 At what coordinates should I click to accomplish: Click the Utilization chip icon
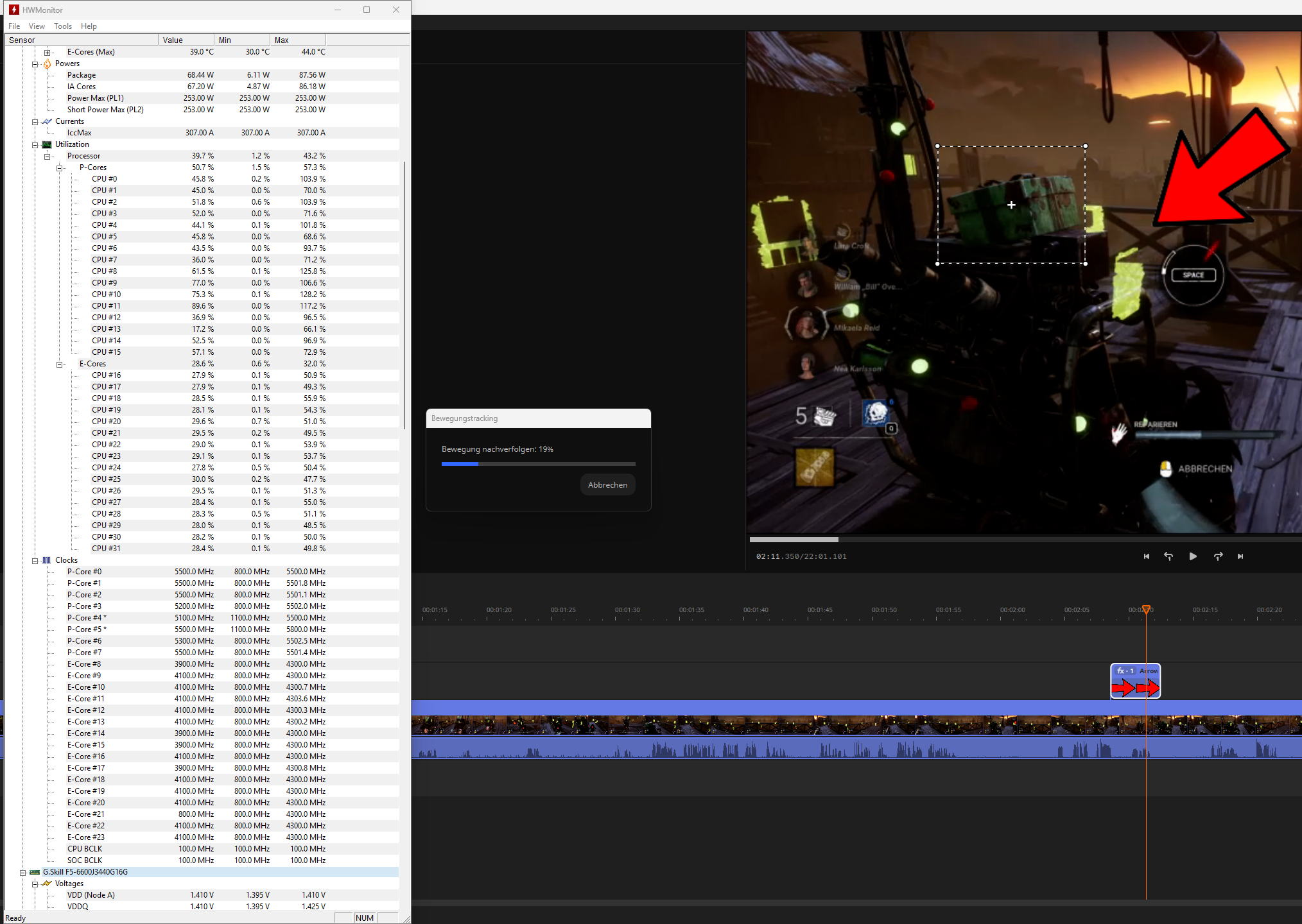tap(47, 144)
